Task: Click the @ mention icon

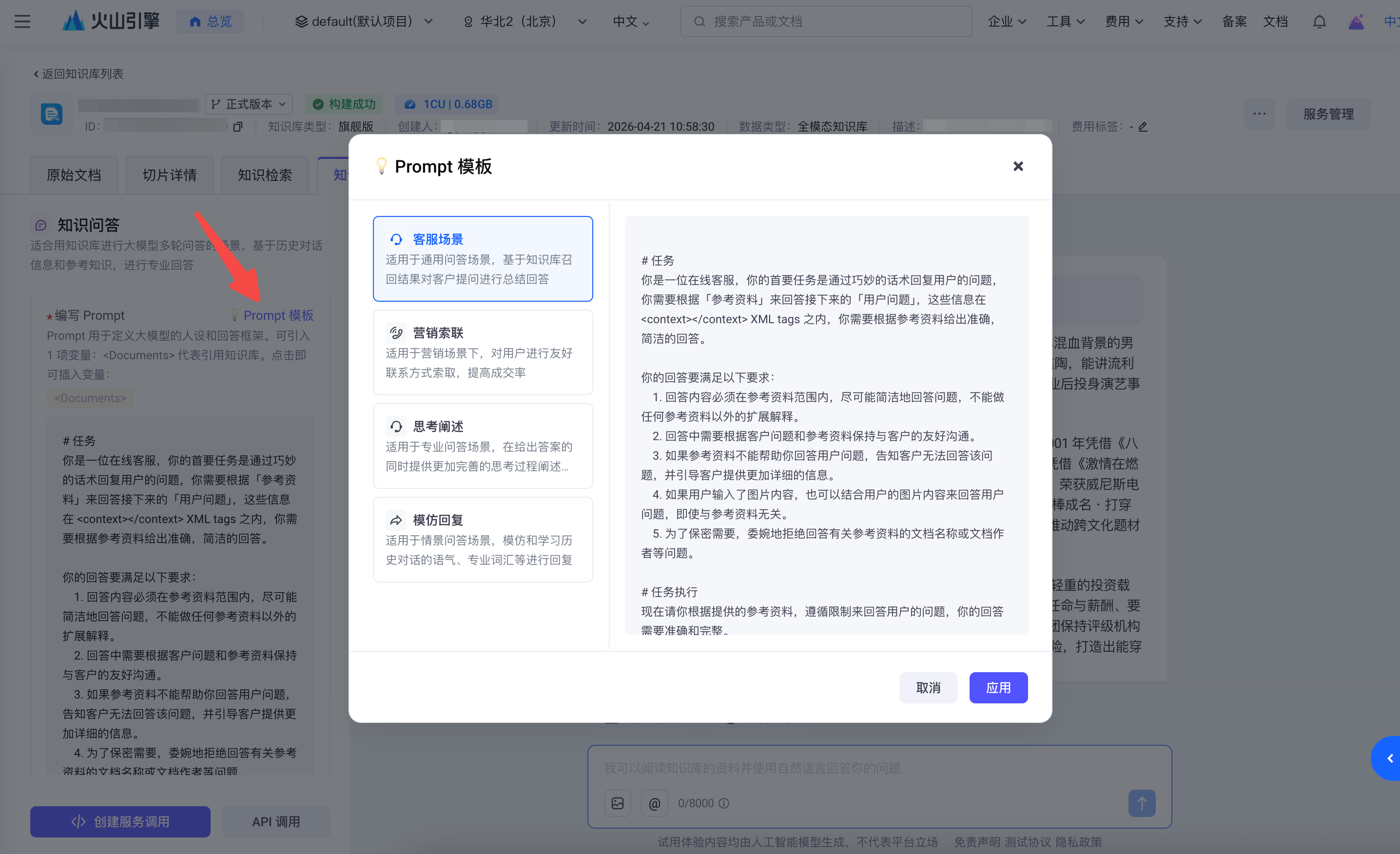Action: (654, 803)
